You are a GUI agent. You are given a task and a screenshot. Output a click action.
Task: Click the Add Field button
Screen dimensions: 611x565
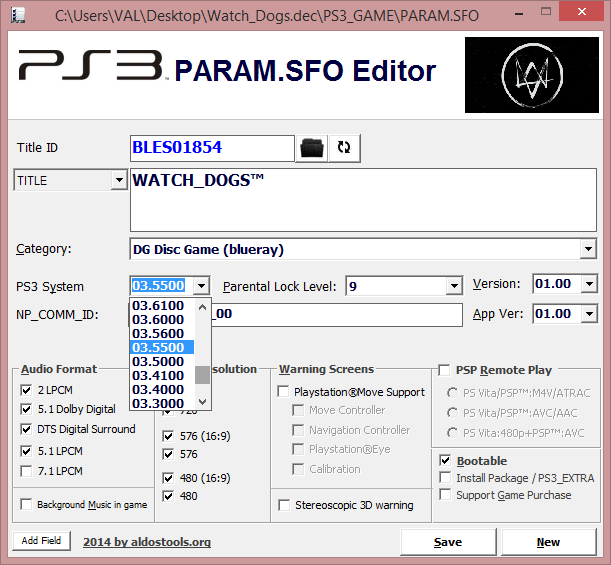click(x=41, y=541)
